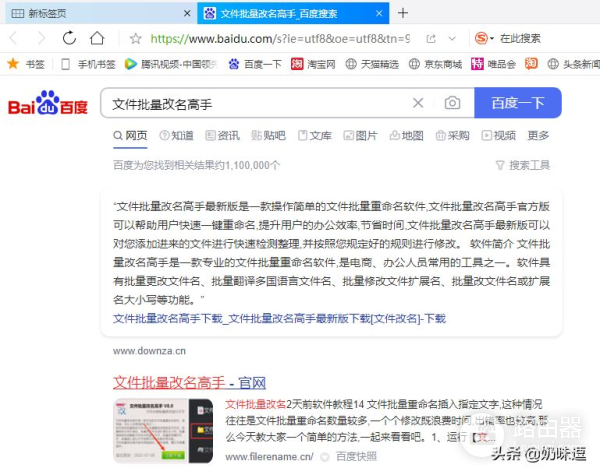Open image search via camera icon
The width and height of the screenshot is (600, 475).
coord(452,103)
